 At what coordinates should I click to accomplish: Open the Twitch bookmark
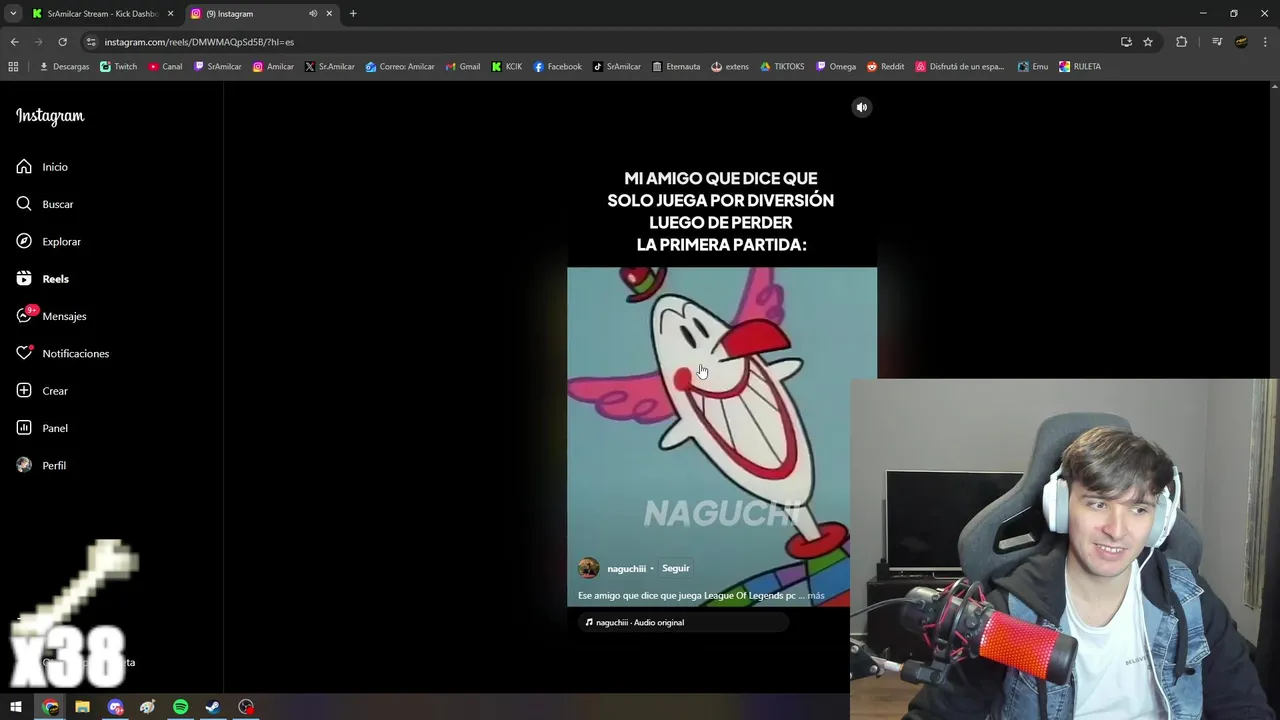[x=118, y=67]
